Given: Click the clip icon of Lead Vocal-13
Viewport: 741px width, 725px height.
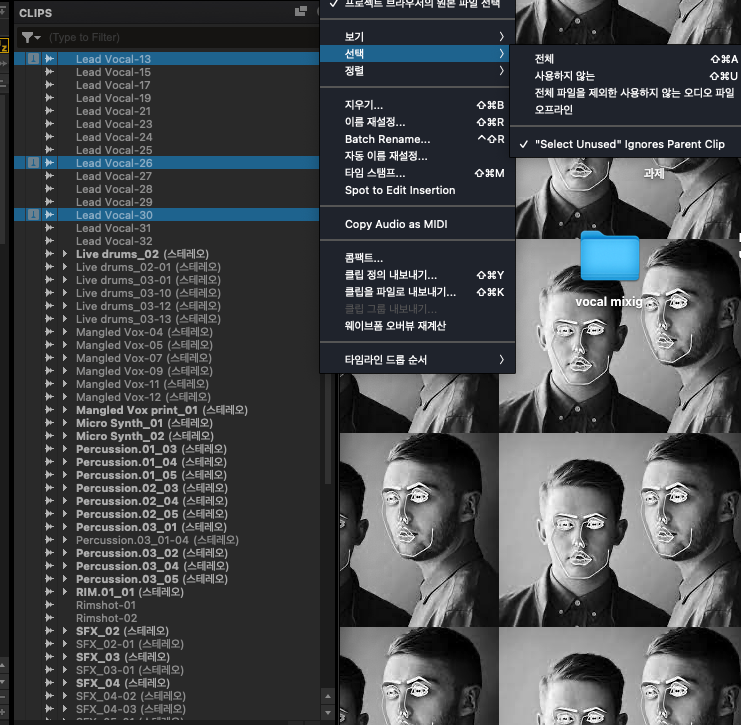Looking at the screenshot, I should click(33, 59).
